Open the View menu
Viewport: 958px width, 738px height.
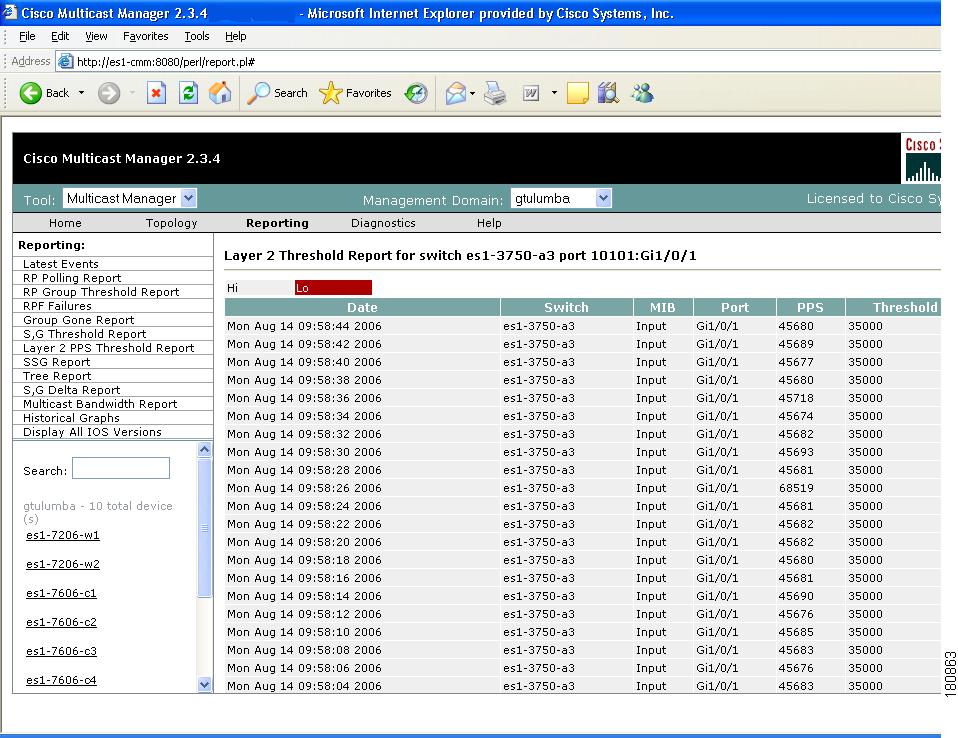coord(96,36)
